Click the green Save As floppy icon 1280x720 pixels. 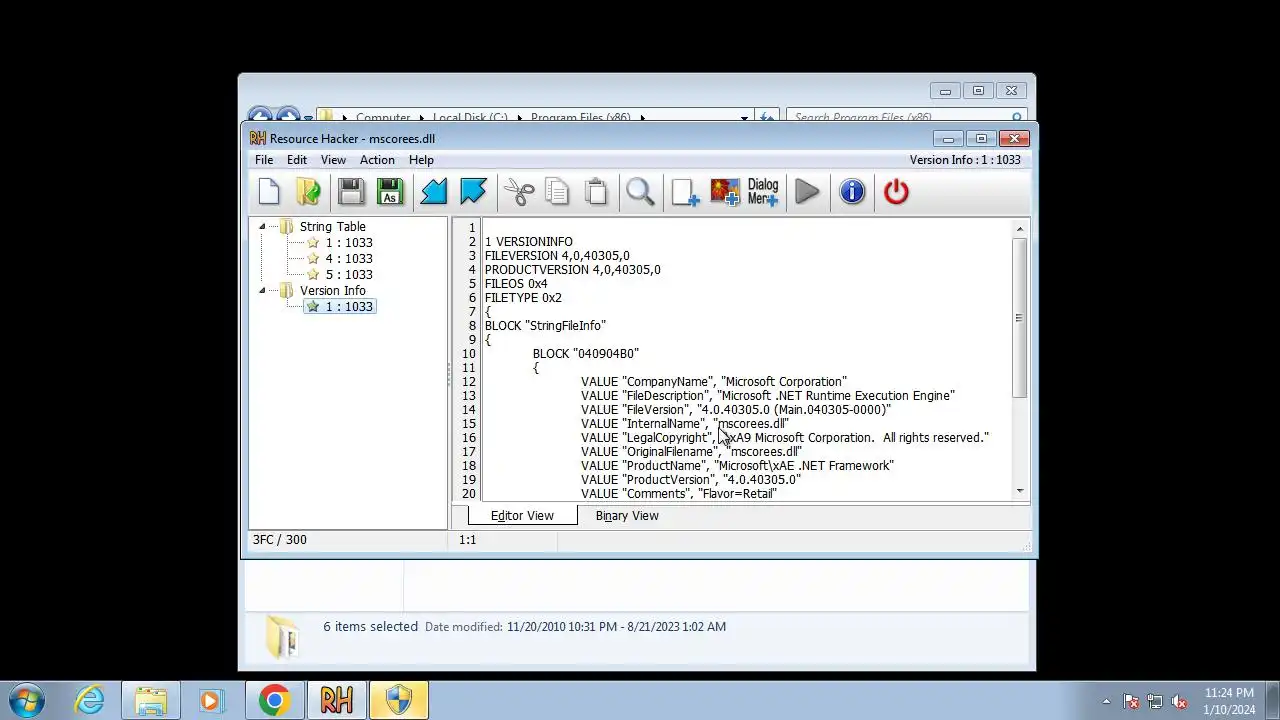pyautogui.click(x=390, y=192)
